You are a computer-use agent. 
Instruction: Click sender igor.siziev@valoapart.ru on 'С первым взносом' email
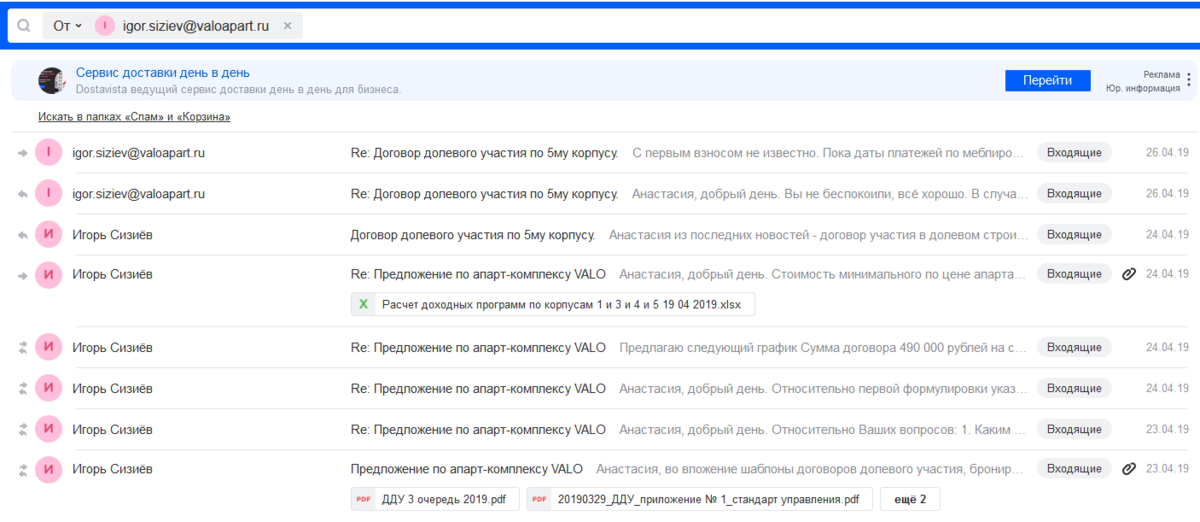139,153
